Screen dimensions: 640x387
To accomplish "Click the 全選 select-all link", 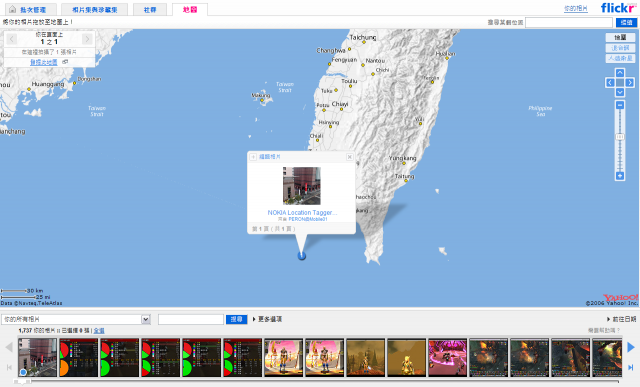I will point(99,331).
